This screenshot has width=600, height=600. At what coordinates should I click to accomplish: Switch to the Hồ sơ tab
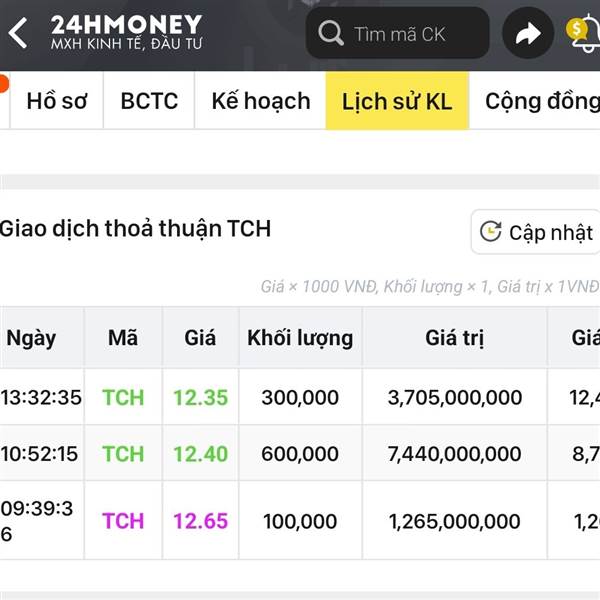(57, 101)
